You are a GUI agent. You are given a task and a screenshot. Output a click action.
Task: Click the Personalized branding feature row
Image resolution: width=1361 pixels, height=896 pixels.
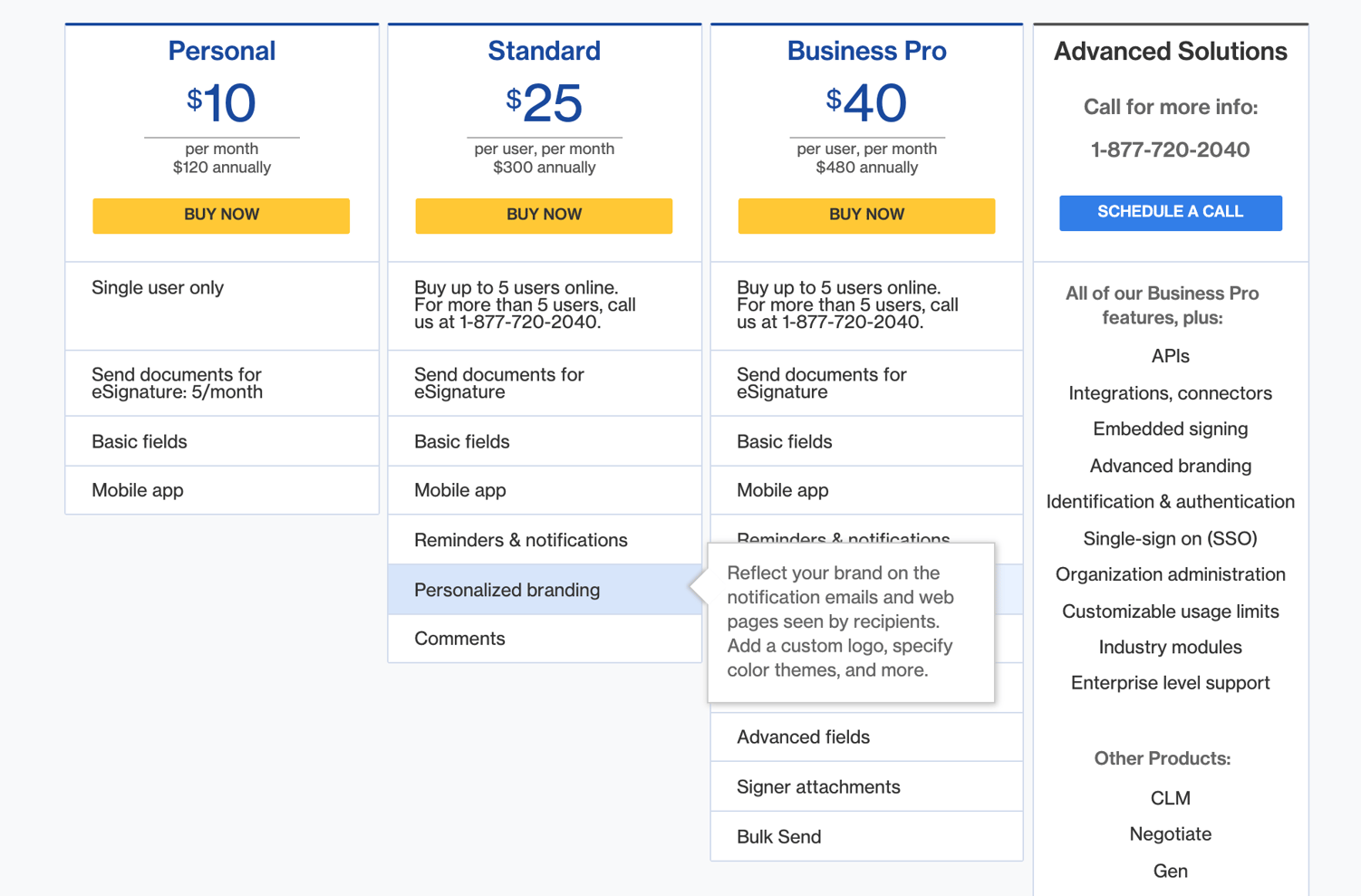507,589
